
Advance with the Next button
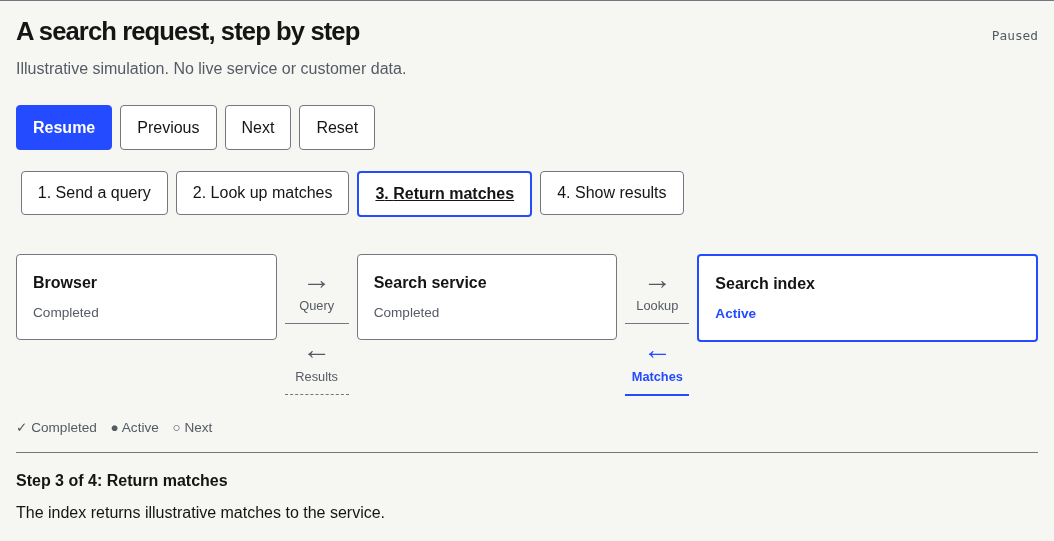[x=258, y=127]
